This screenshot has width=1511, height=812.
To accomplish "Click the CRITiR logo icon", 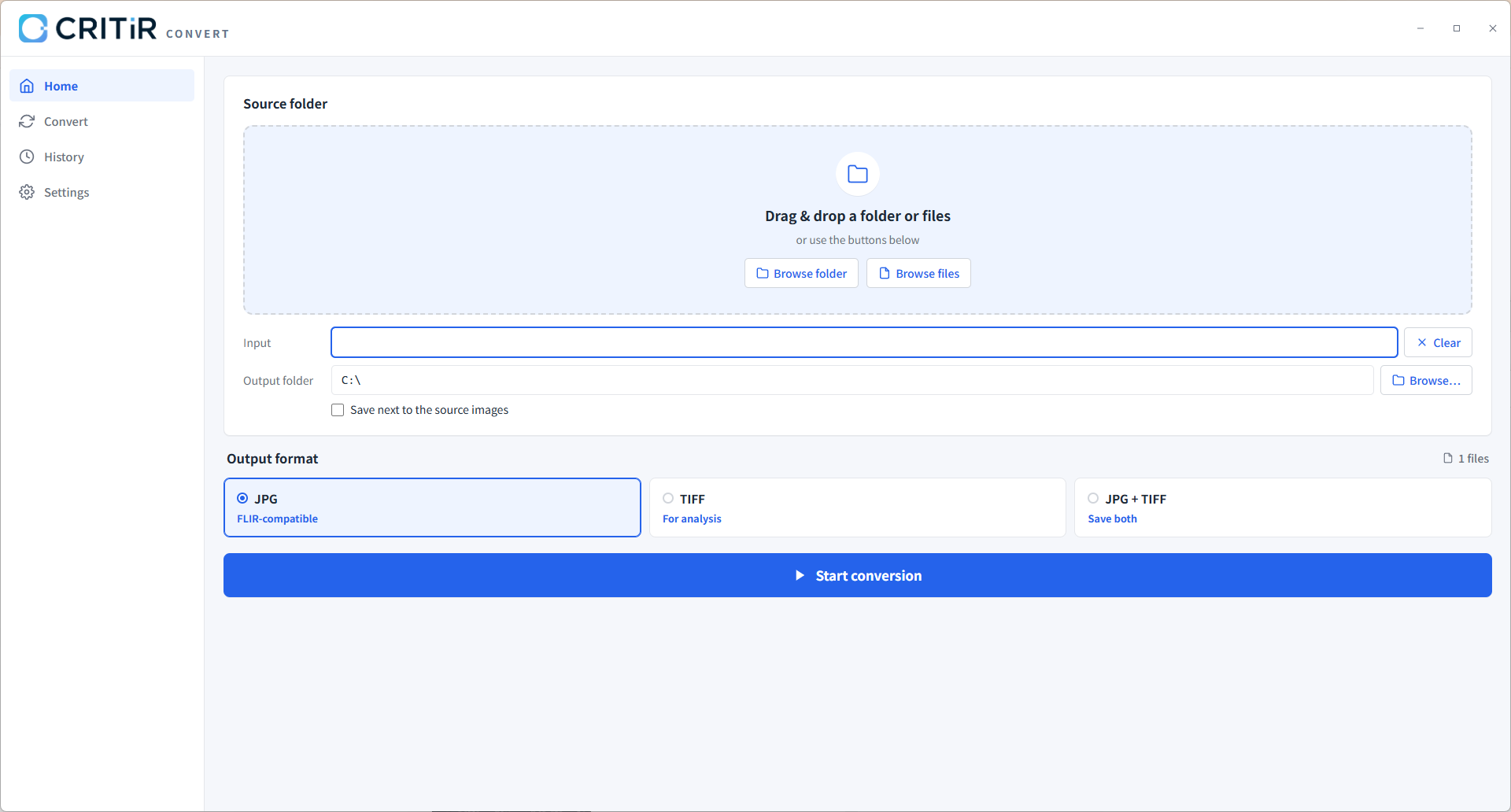I will 33,28.
